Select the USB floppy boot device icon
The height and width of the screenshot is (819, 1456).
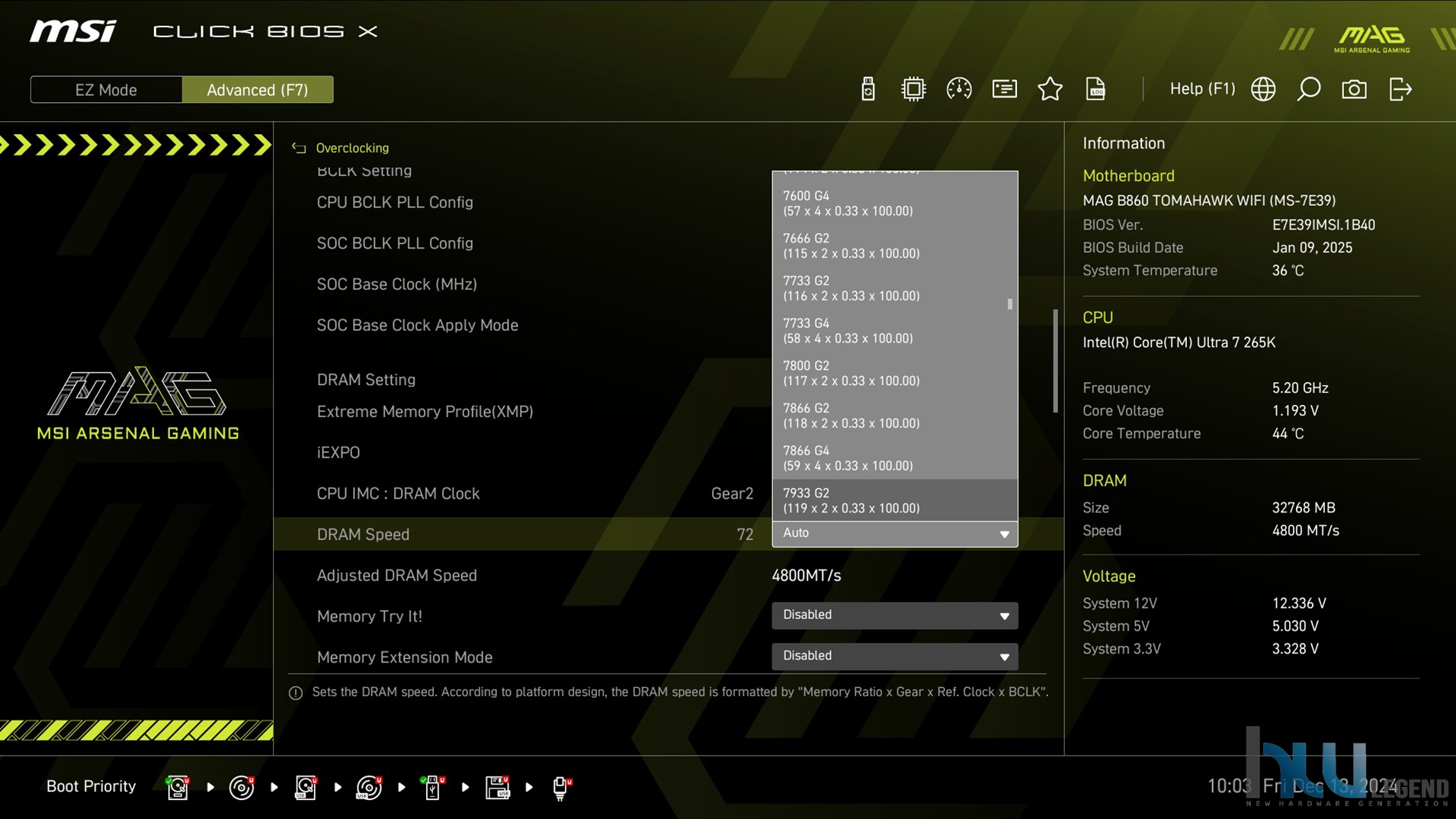point(497,787)
